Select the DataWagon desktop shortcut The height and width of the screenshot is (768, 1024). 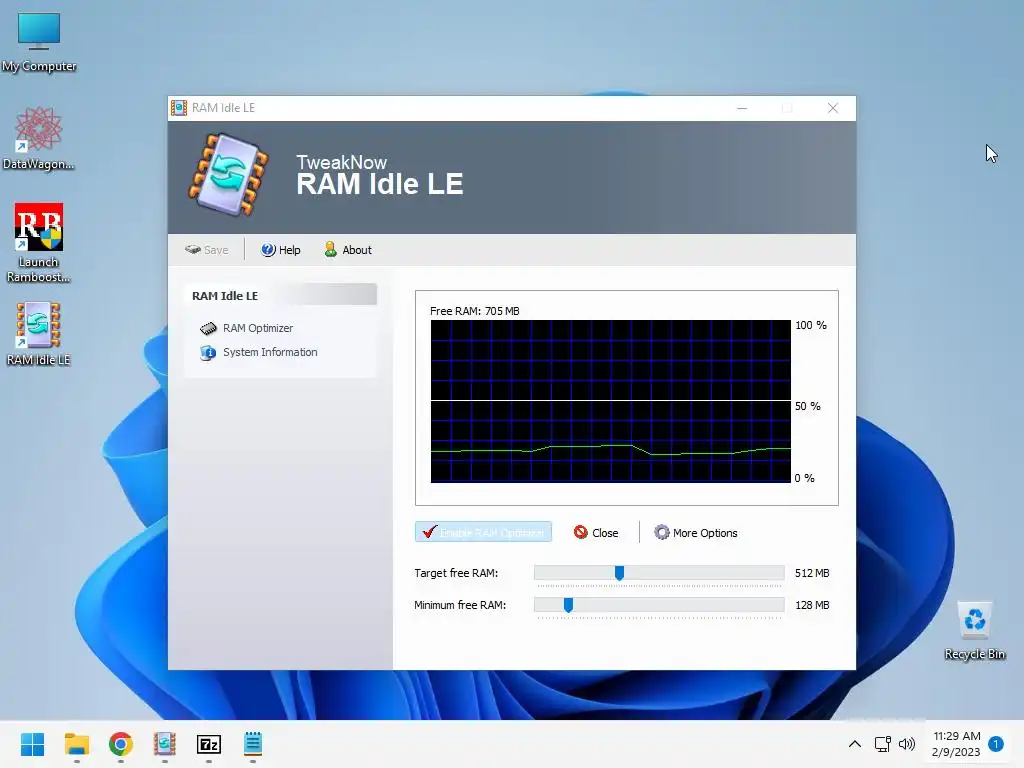tap(39, 138)
